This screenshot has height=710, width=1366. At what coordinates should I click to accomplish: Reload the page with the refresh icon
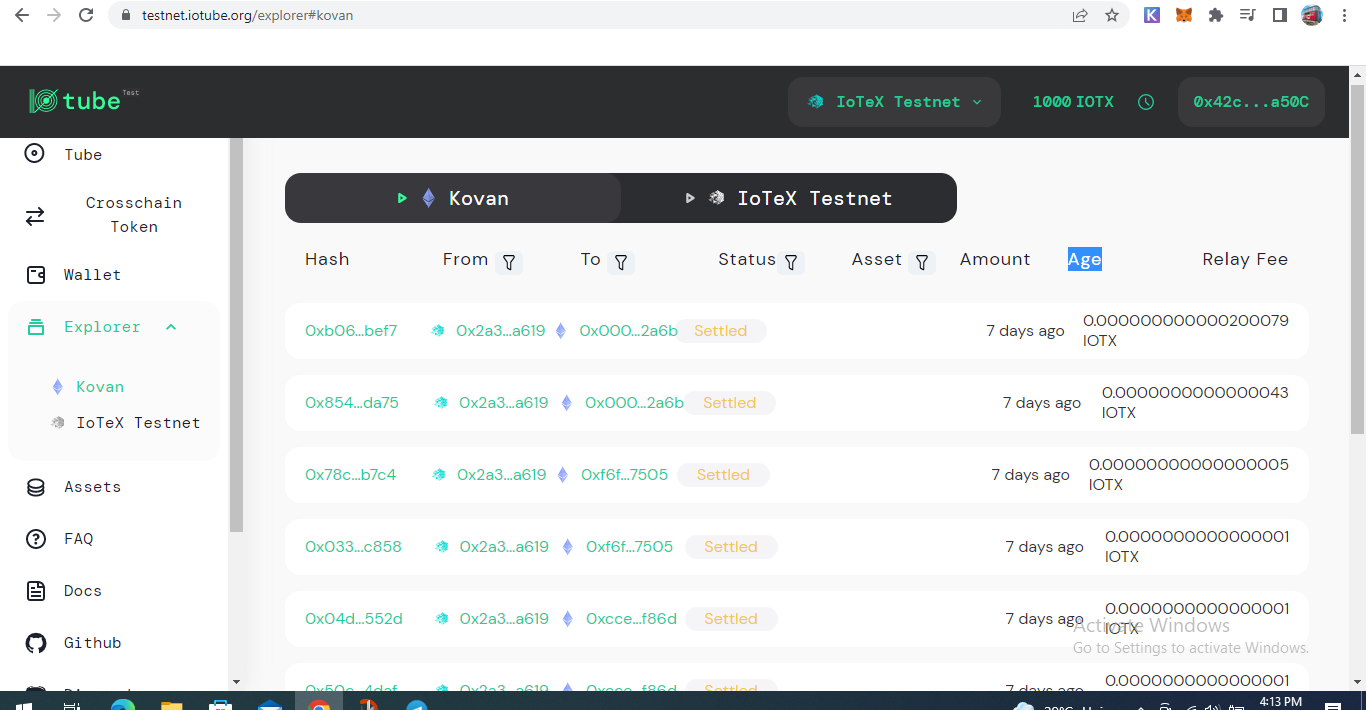click(x=86, y=15)
